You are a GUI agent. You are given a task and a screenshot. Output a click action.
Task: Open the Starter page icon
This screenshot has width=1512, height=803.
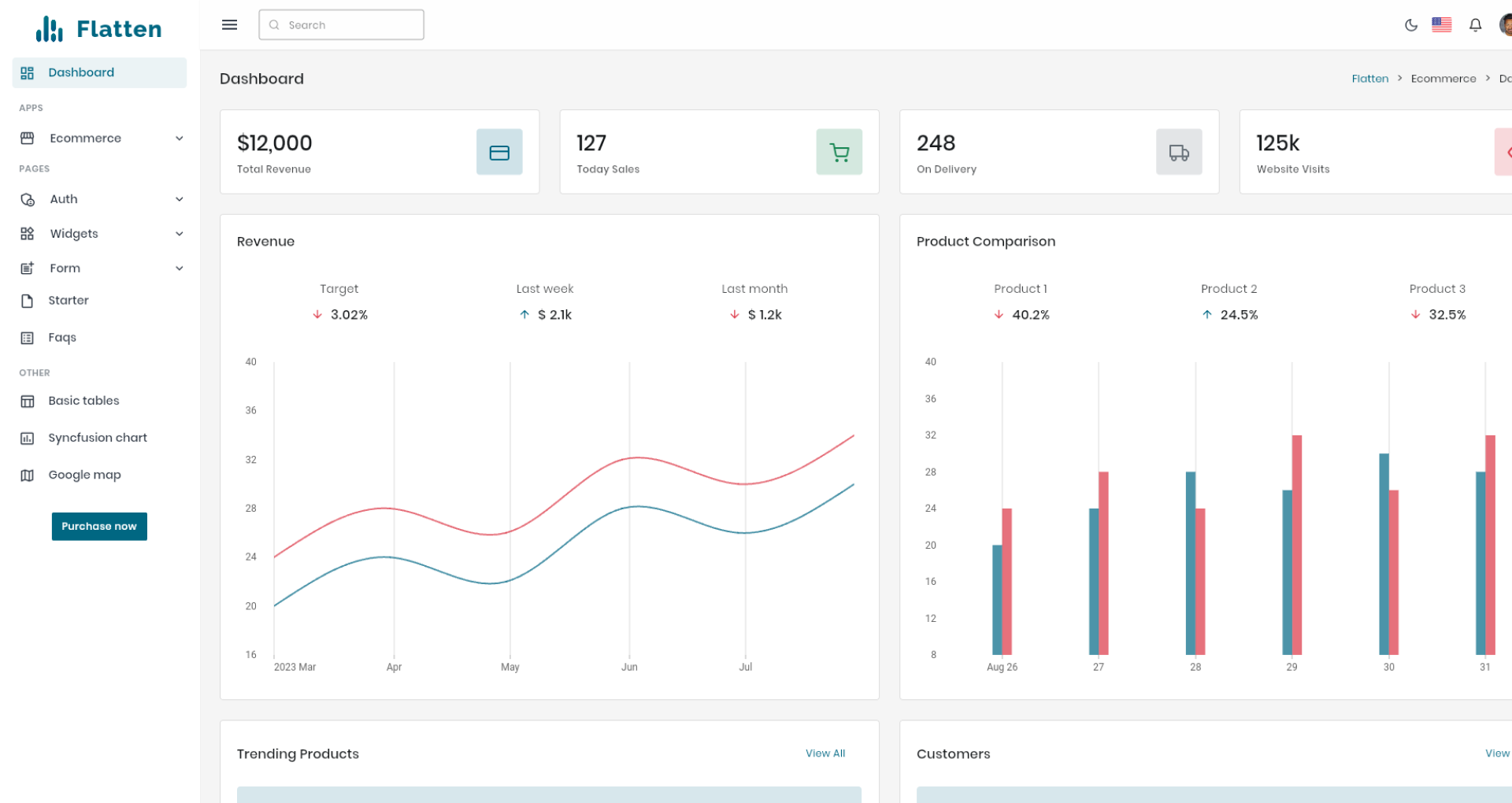pos(28,300)
